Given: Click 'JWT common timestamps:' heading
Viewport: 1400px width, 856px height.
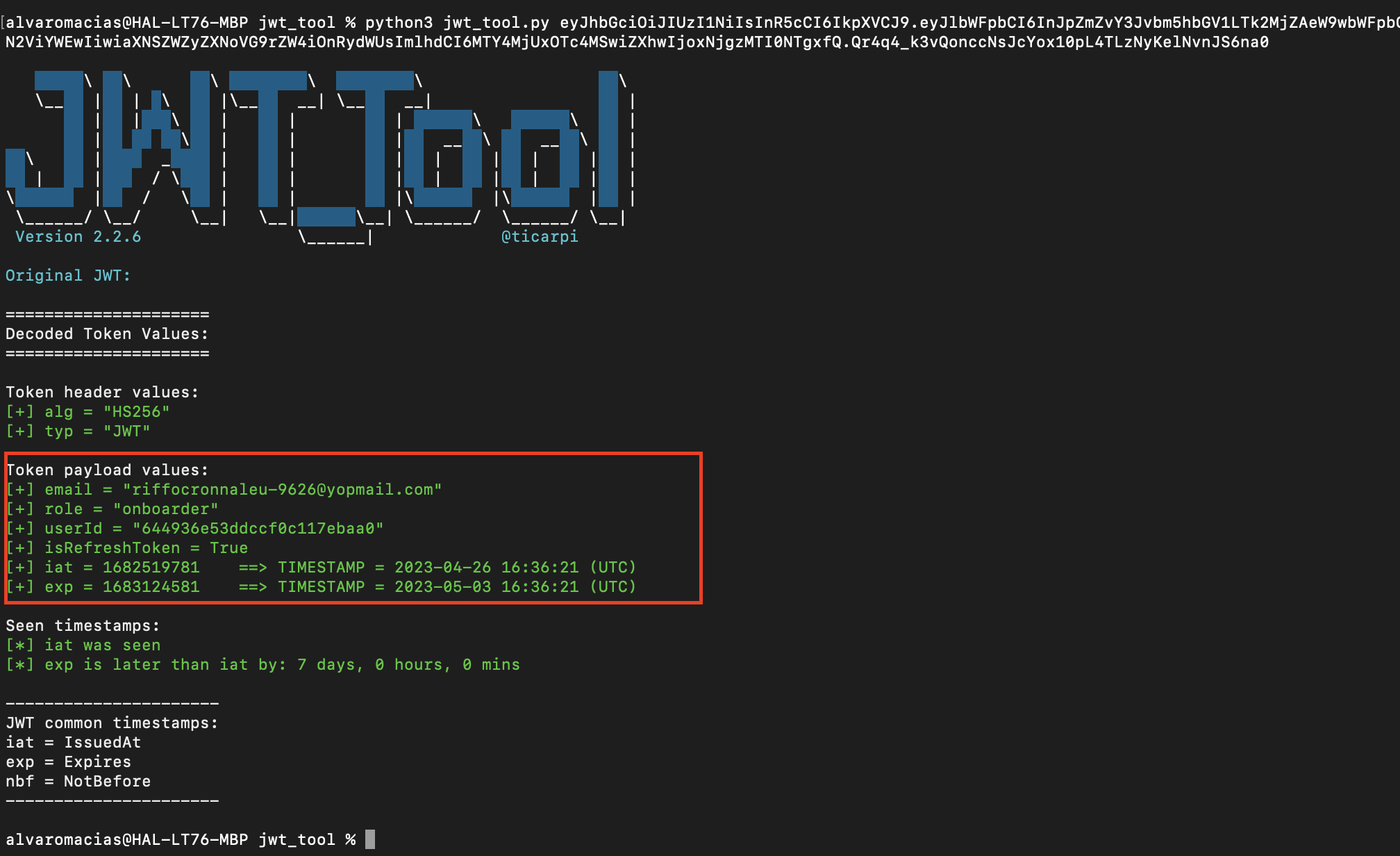Looking at the screenshot, I should (112, 723).
